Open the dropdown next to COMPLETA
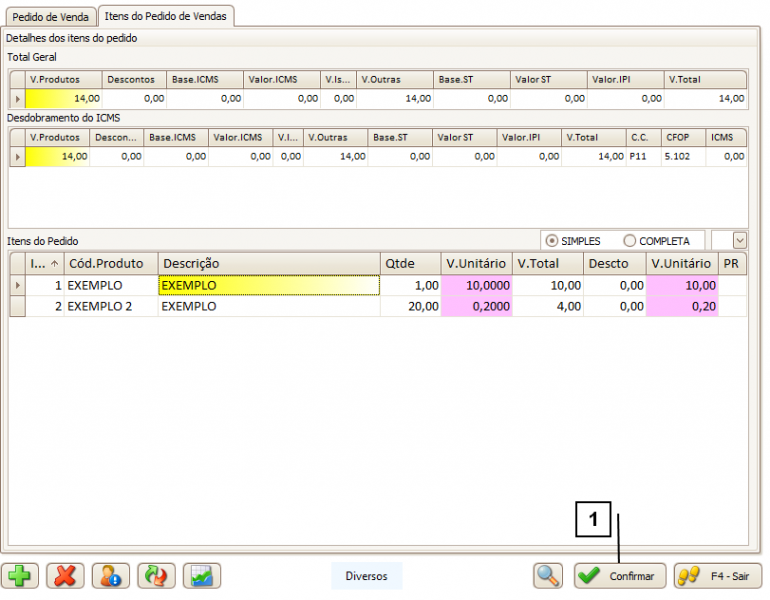This screenshot has height=600, width=770. pos(739,240)
